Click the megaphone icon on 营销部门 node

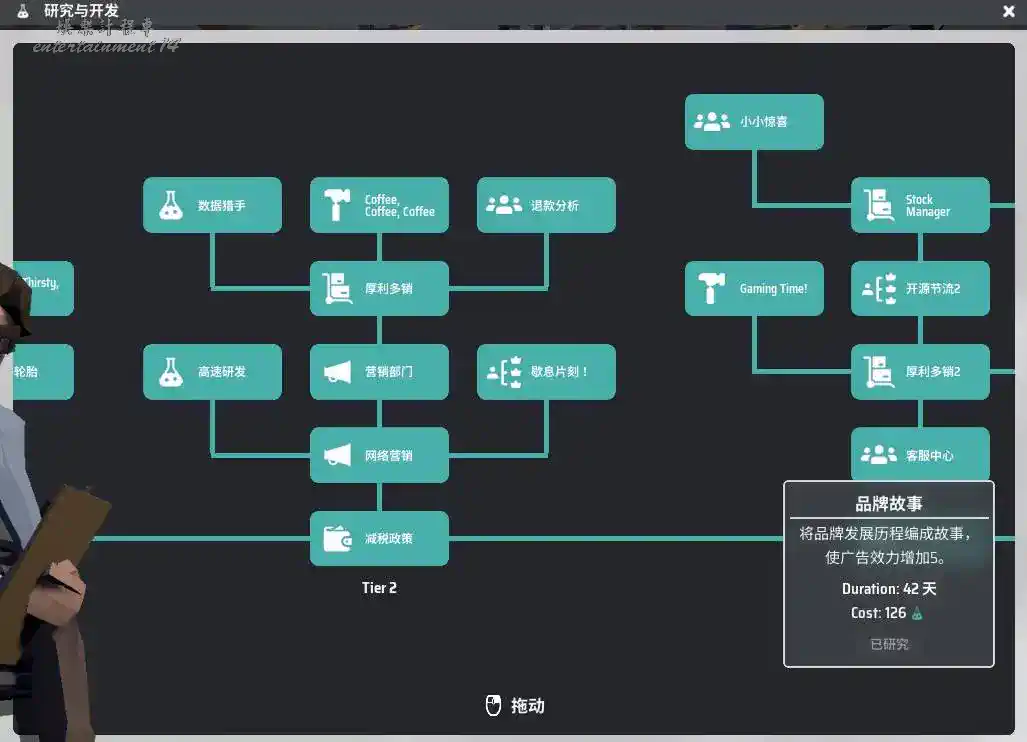coord(337,372)
